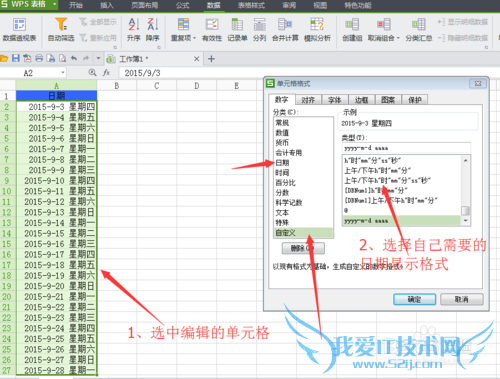Switch to the 插入 ribbon tab
The image size is (500, 379).
pos(107,5)
